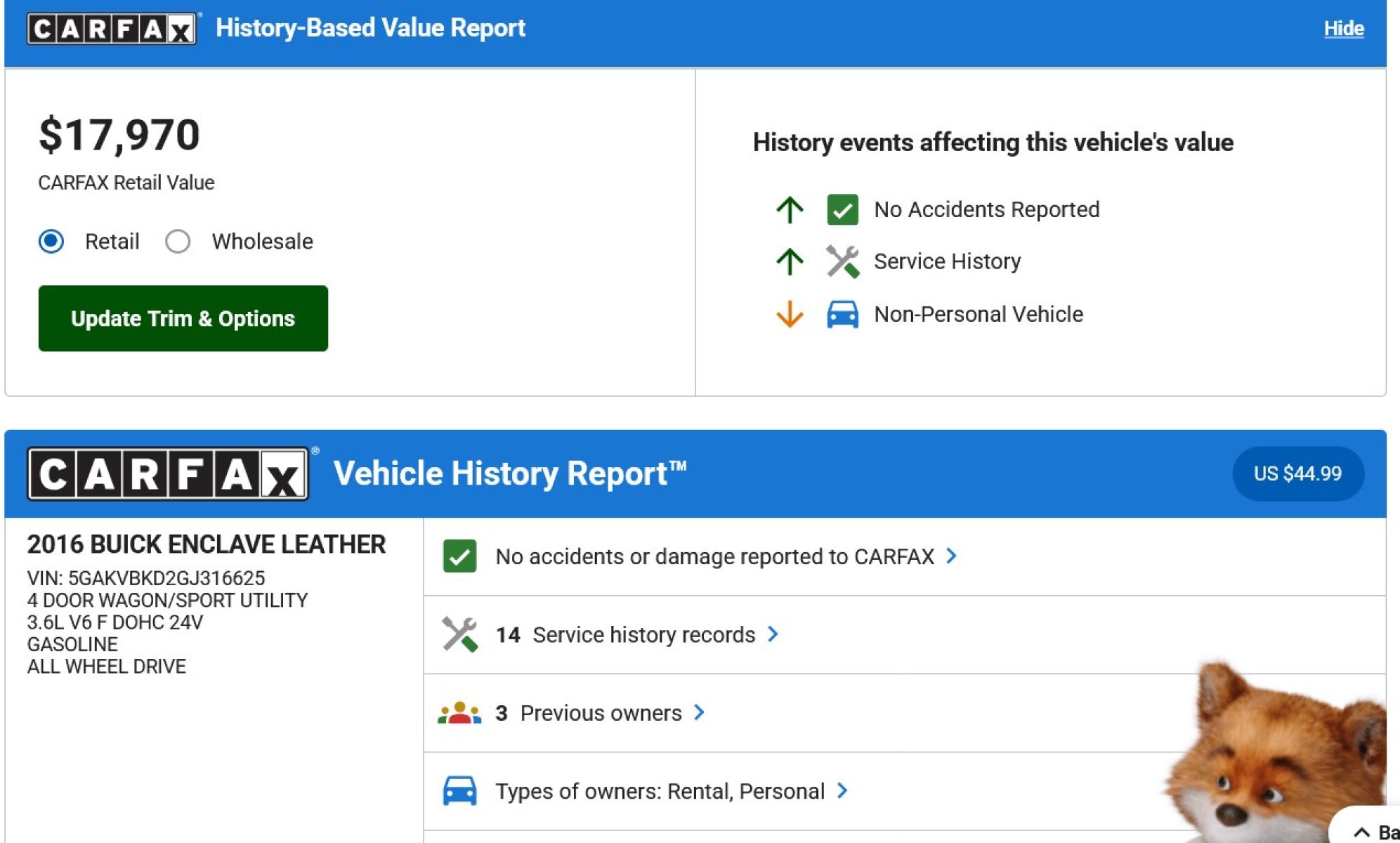This screenshot has width=1400, height=843.
Task: Open the Types of owners: Rental, Personal row
Action: click(905, 792)
